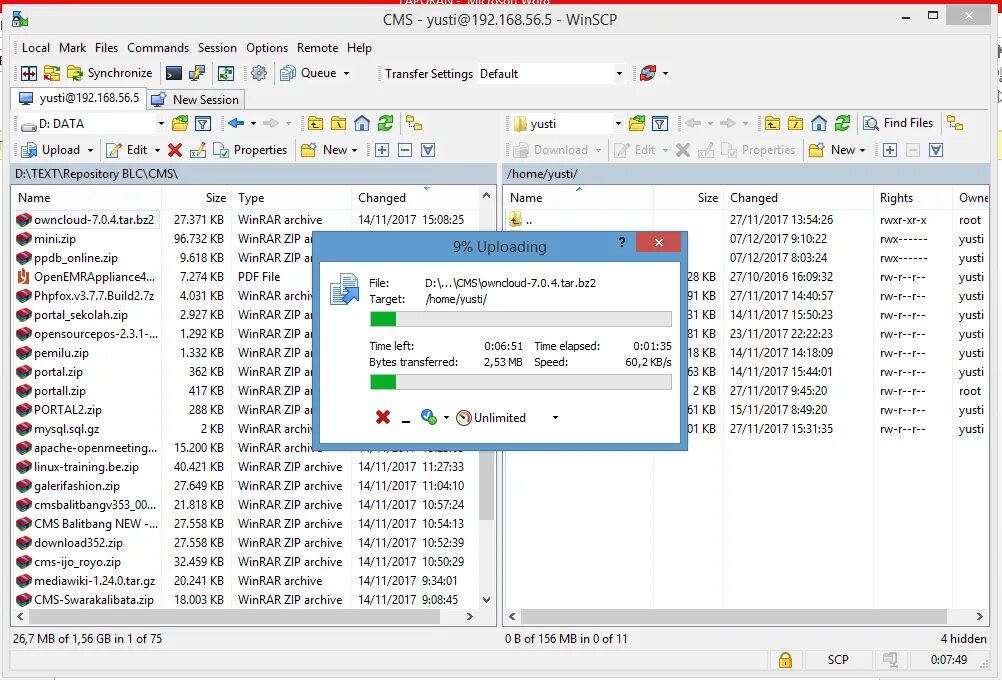Viewport: 1002px width, 680px height.
Task: Click the Preferences gear icon
Action: (x=259, y=73)
